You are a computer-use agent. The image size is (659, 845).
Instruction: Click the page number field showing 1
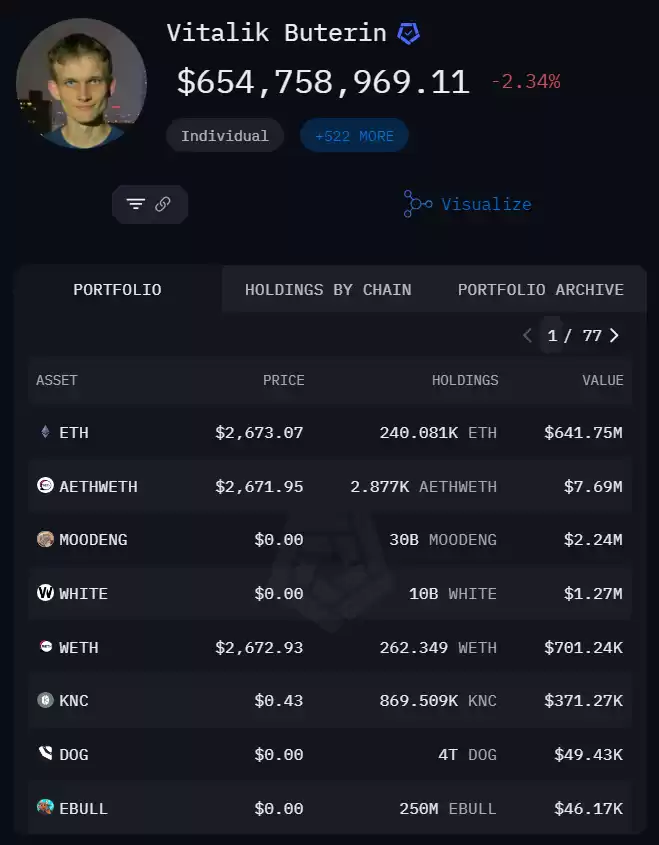[x=552, y=336]
